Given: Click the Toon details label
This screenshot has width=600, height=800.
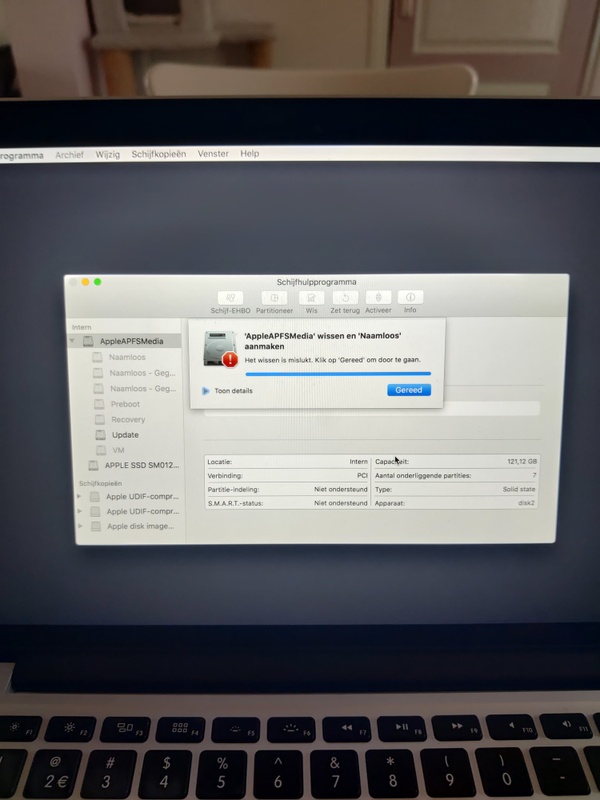Looking at the screenshot, I should (x=233, y=391).
